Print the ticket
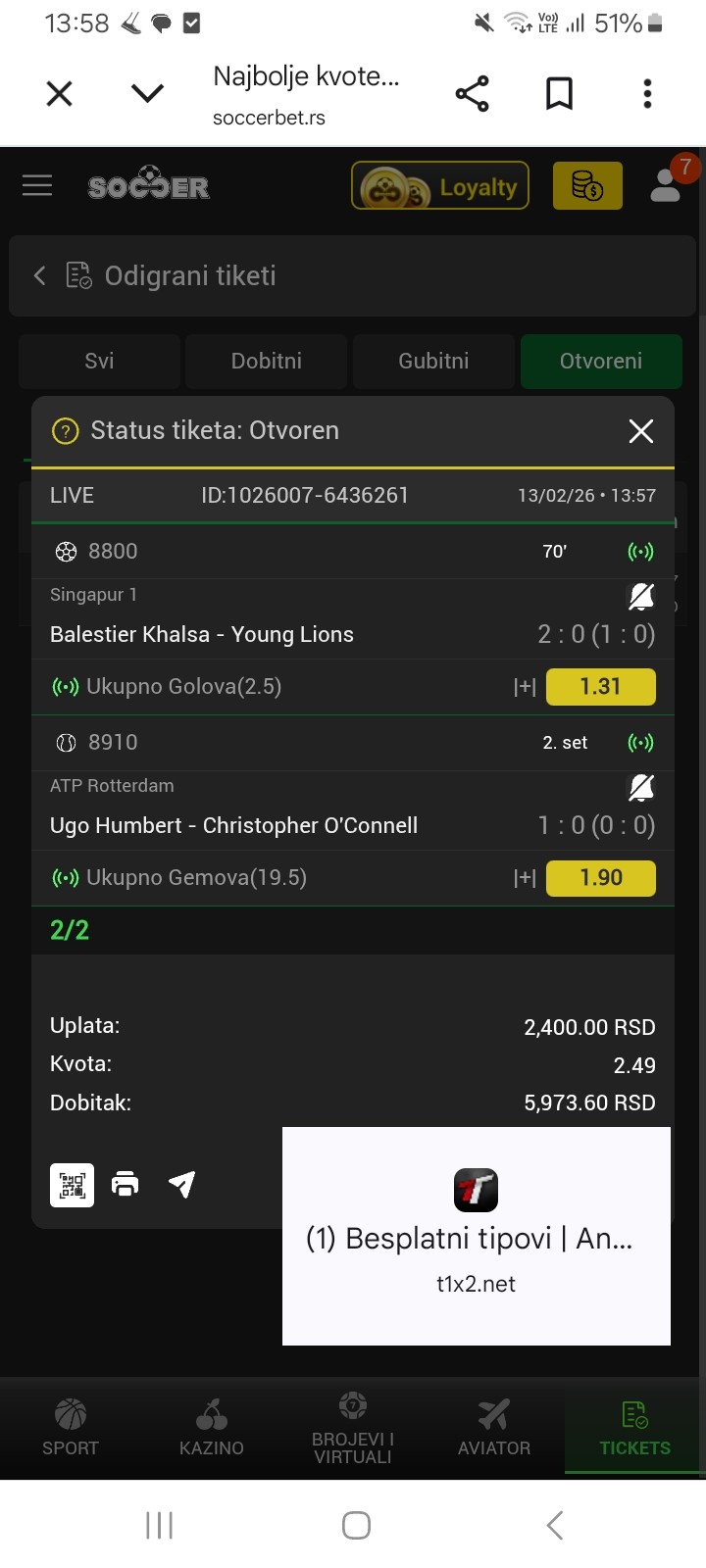 pos(126,1185)
